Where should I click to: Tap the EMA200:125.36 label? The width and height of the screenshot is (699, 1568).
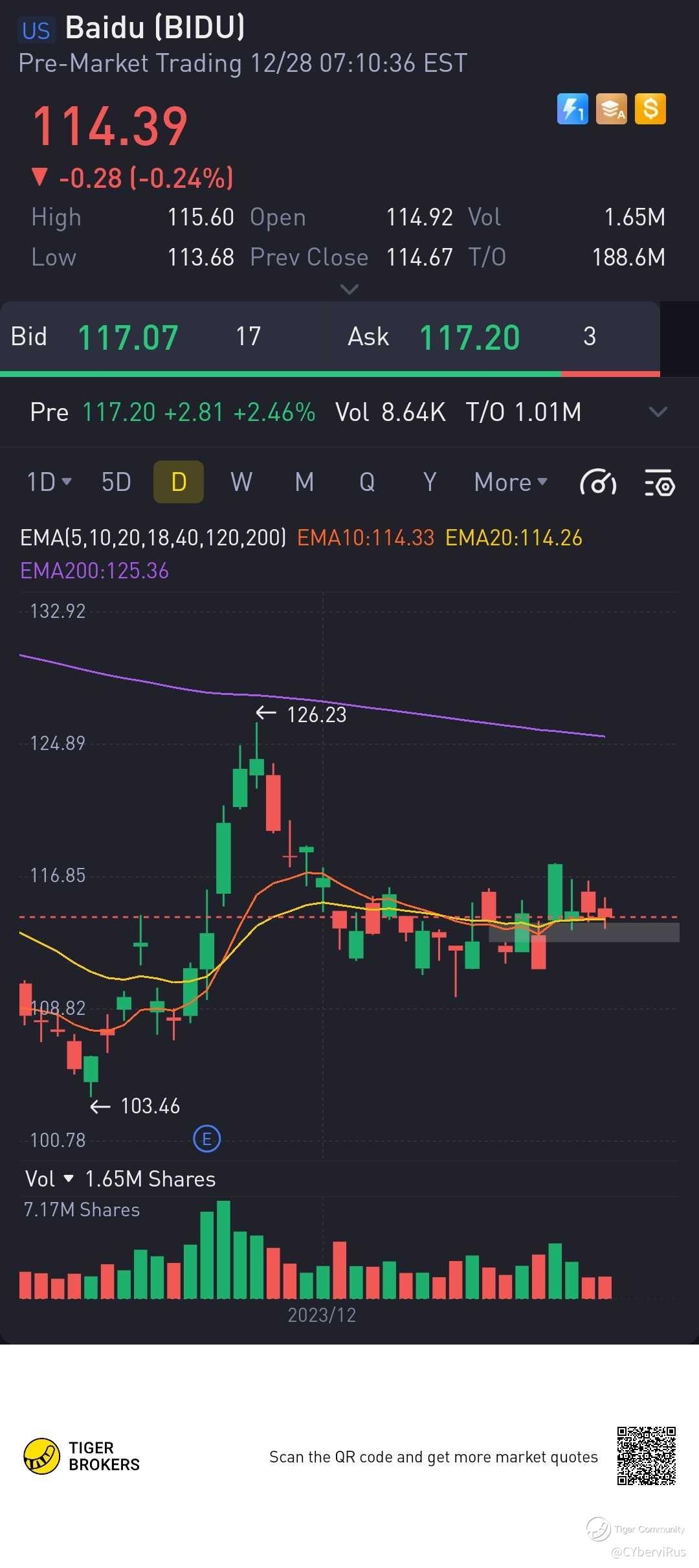click(94, 571)
